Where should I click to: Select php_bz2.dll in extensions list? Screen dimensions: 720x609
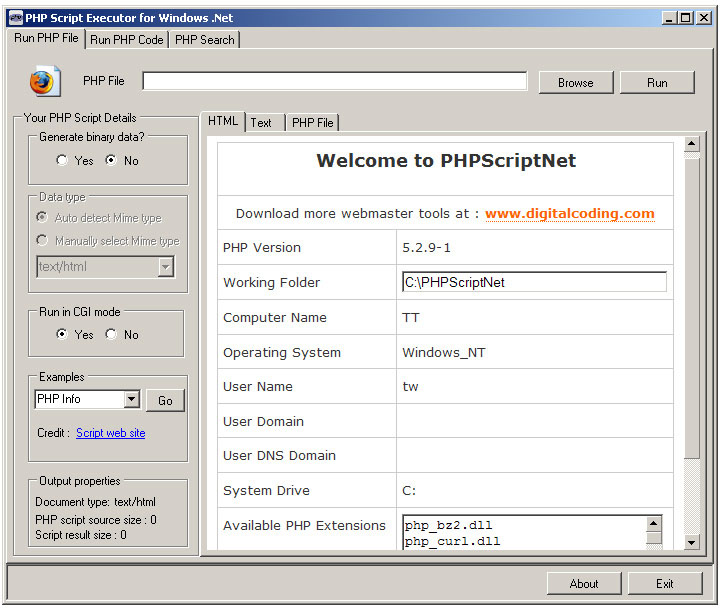point(449,525)
